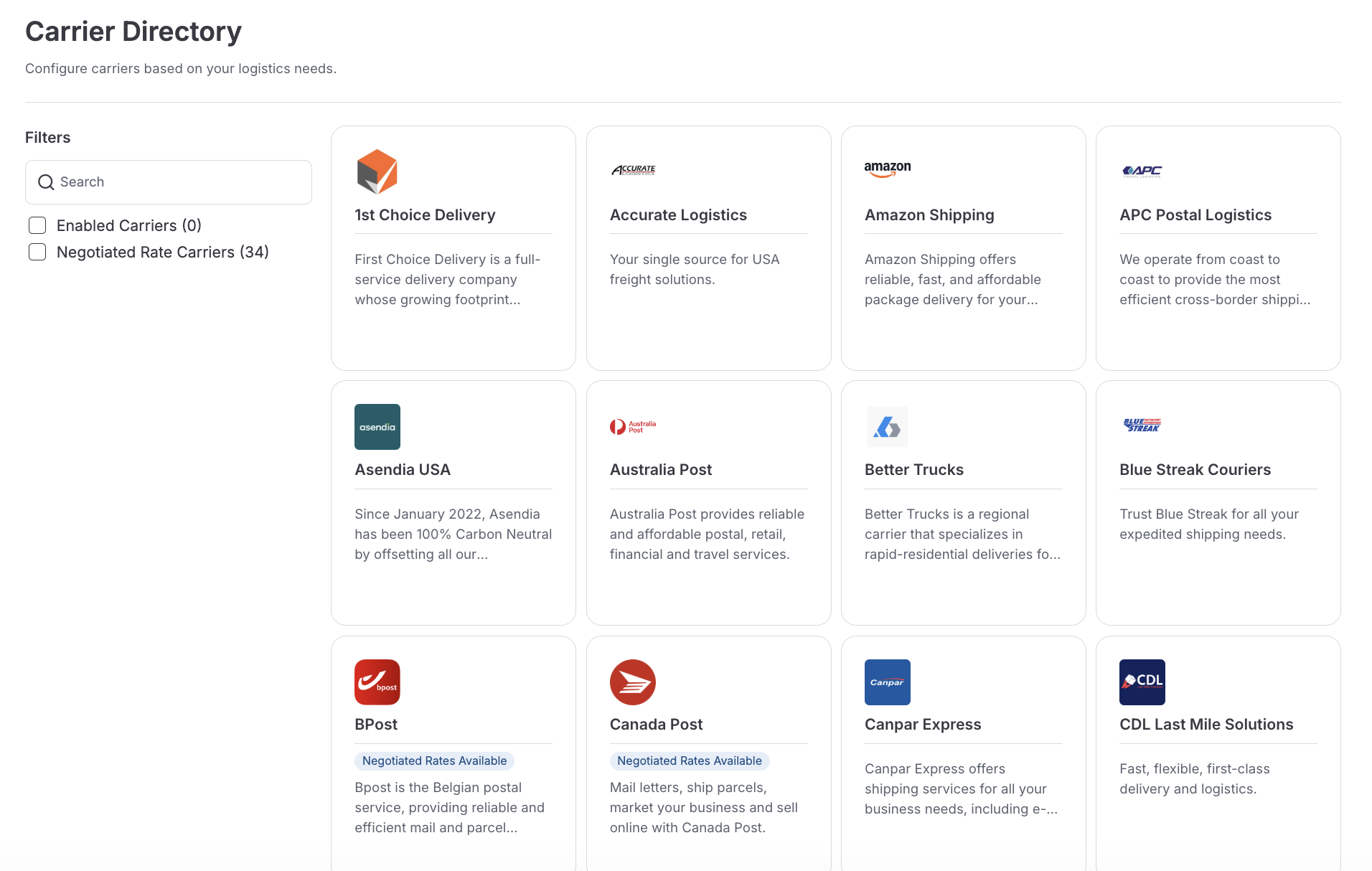Image resolution: width=1372 pixels, height=871 pixels.
Task: Click BPost's Negotiated Rates Available badge
Action: [434, 761]
